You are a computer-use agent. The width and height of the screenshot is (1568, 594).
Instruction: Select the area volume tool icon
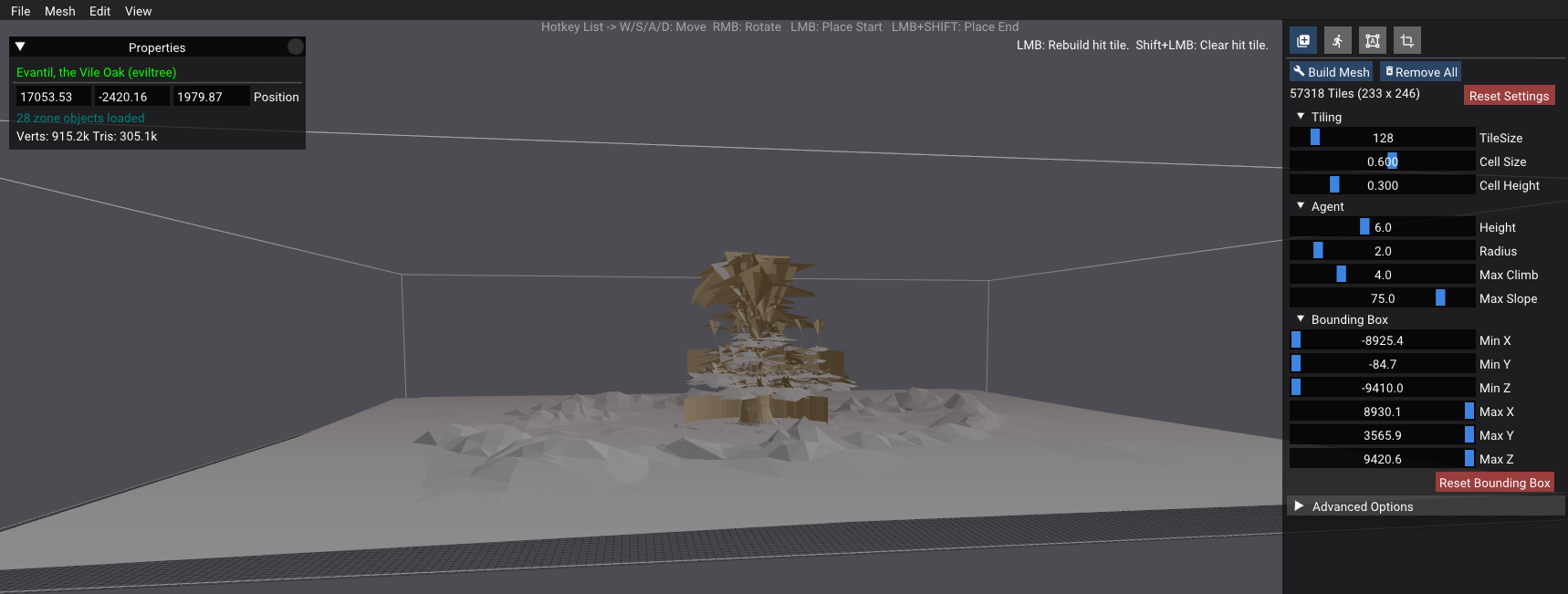click(x=1372, y=40)
